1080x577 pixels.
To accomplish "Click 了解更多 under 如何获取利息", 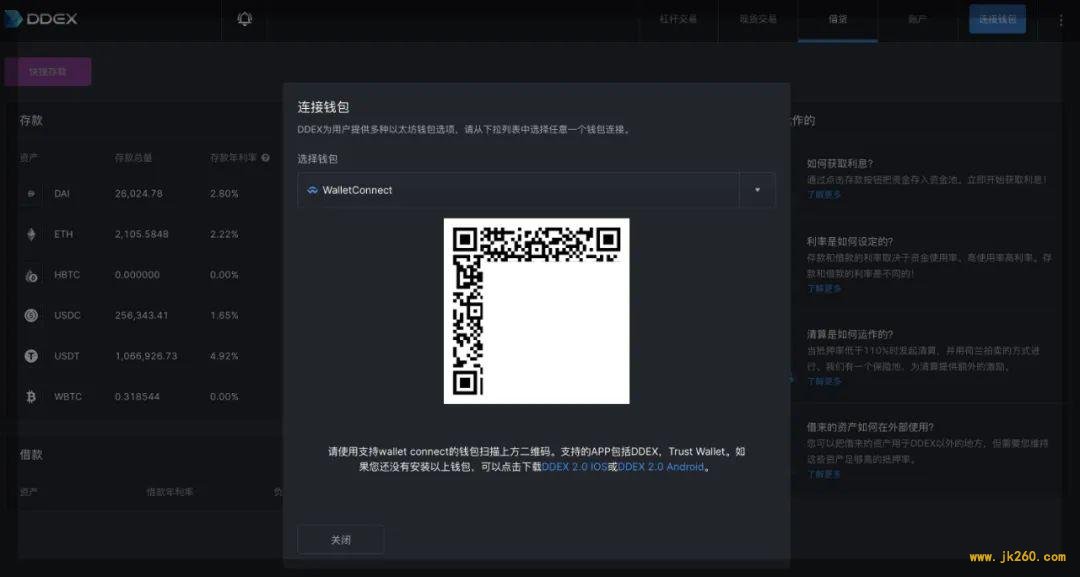I will tap(824, 195).
